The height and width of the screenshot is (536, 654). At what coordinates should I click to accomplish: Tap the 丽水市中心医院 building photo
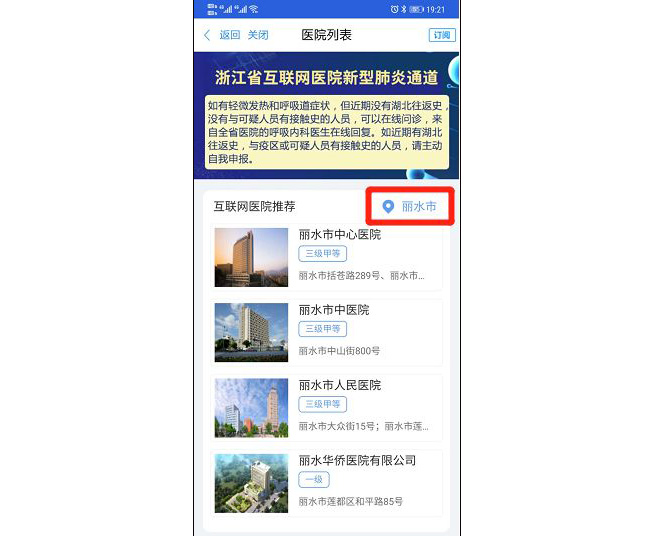point(251,257)
